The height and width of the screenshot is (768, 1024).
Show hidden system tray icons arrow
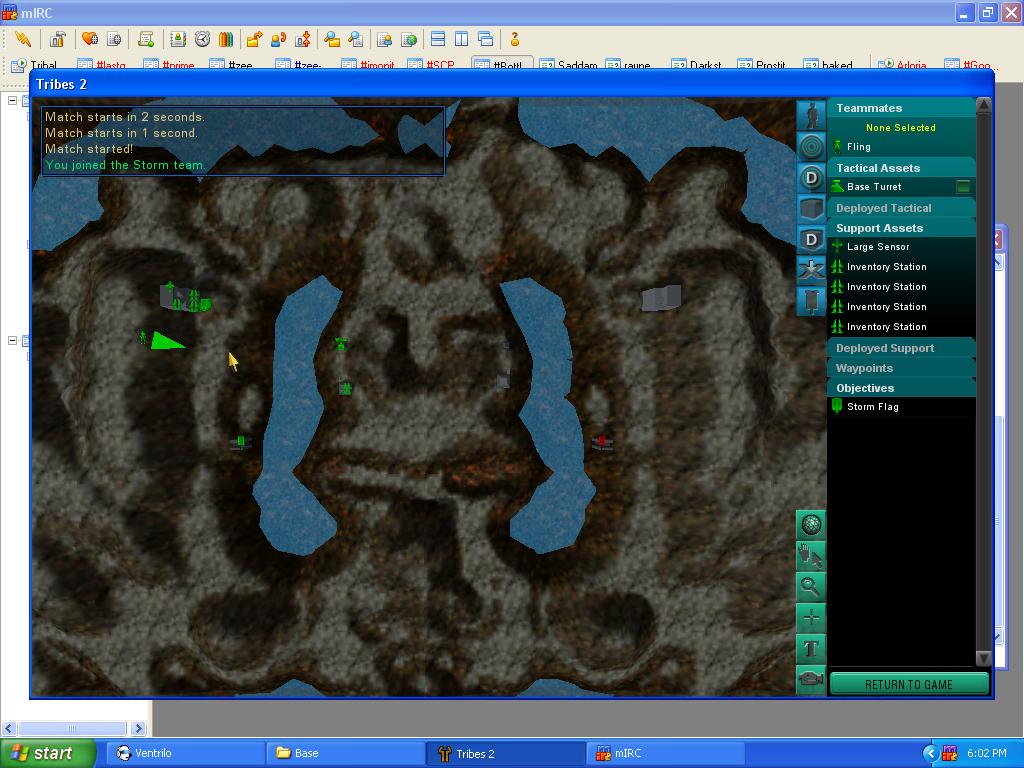pos(930,754)
